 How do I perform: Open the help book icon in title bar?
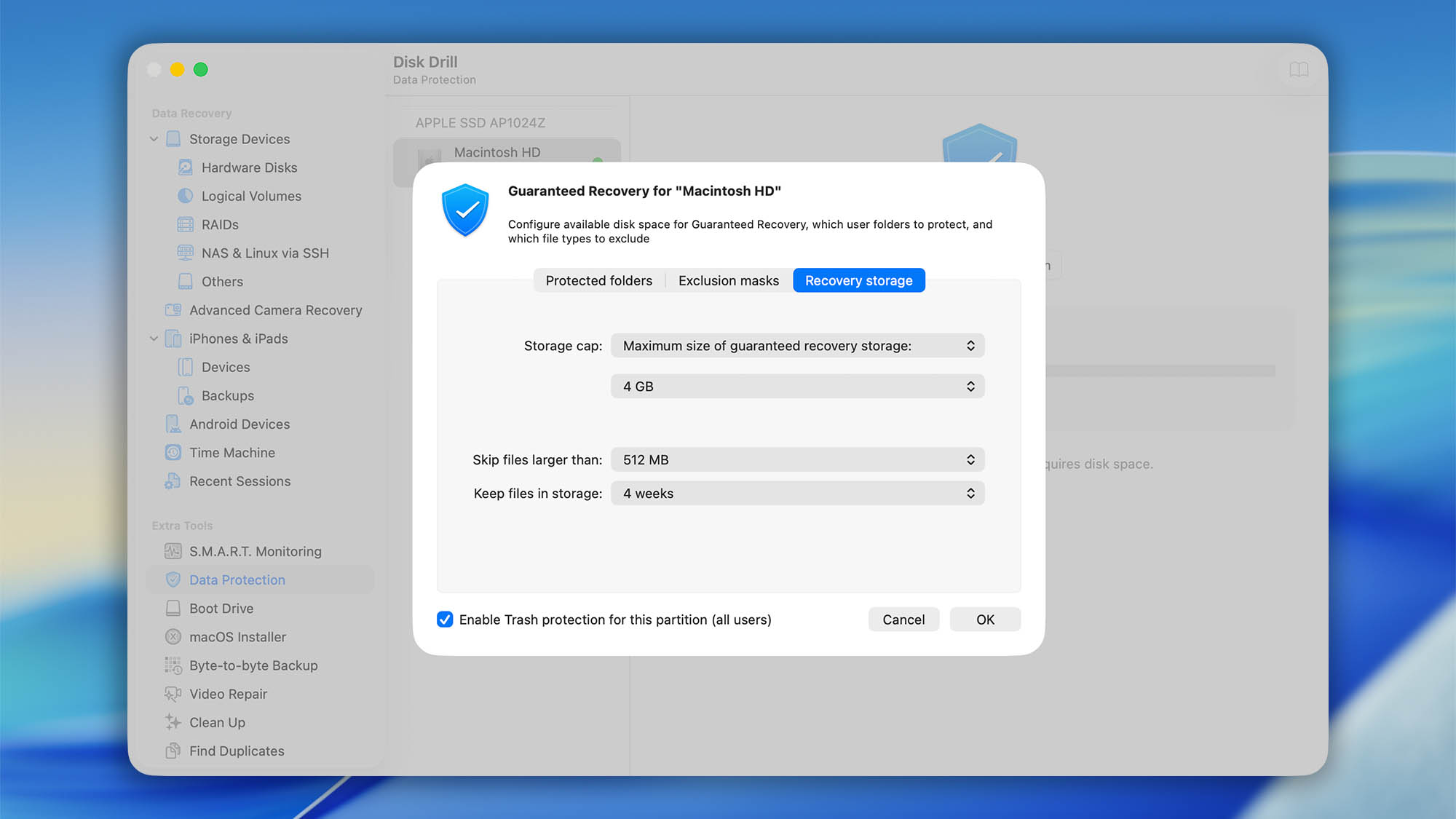pos(1299,70)
